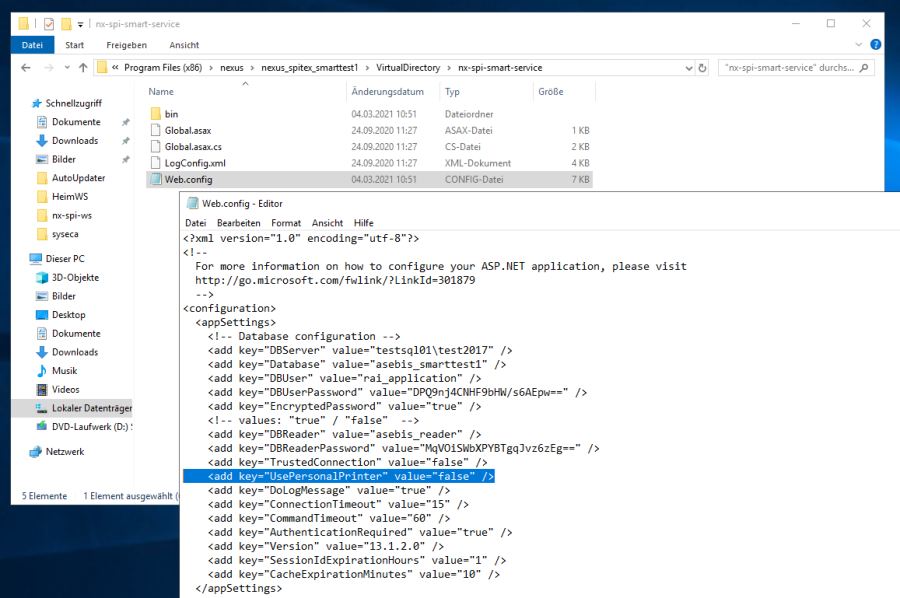Image resolution: width=900 pixels, height=598 pixels.
Task: Open the bin folder icon
Action: pyautogui.click(x=155, y=114)
